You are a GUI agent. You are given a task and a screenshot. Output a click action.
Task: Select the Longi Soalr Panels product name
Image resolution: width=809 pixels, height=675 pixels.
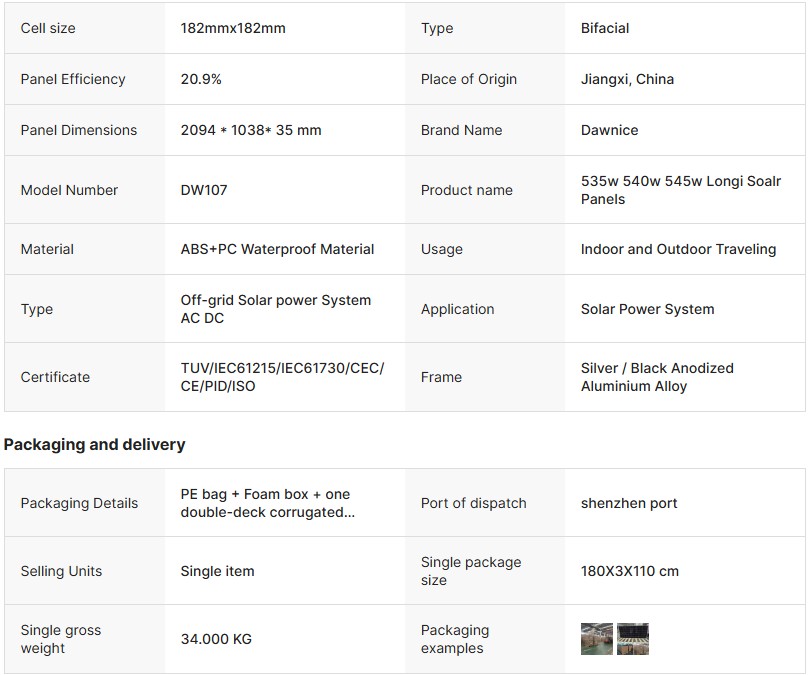tap(681, 190)
